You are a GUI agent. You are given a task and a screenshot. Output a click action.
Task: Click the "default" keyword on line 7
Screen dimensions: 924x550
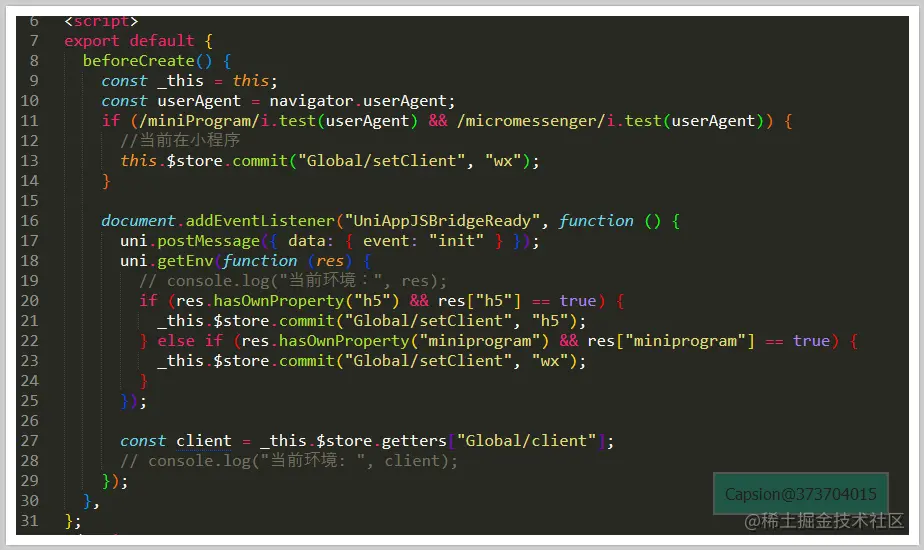[161, 41]
